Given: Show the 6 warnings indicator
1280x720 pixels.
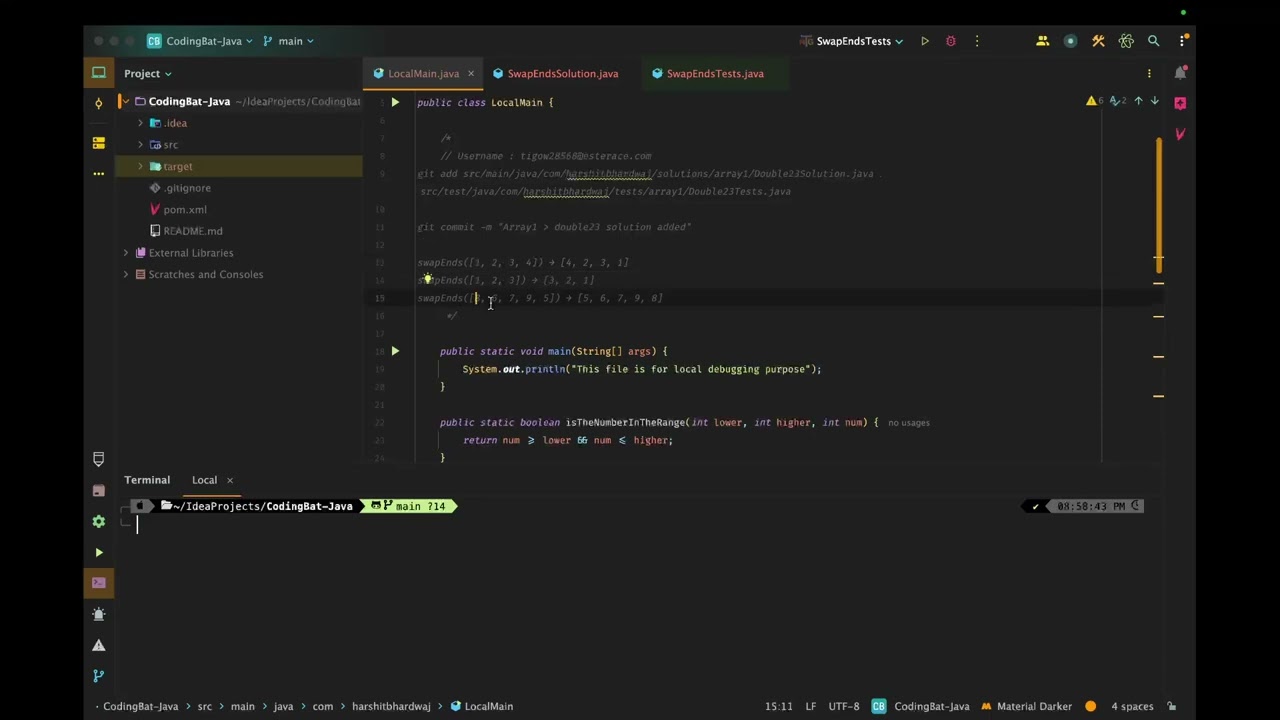Looking at the screenshot, I should coord(1095,101).
